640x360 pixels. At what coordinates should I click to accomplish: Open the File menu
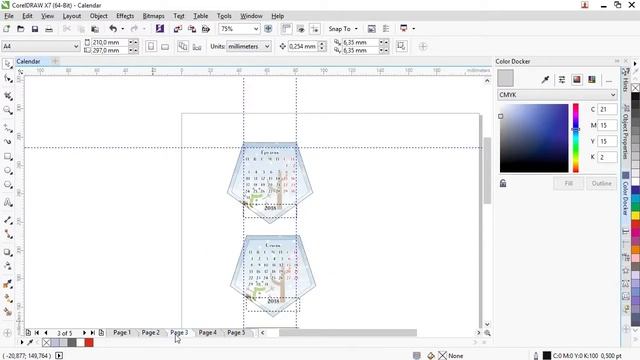(9, 16)
